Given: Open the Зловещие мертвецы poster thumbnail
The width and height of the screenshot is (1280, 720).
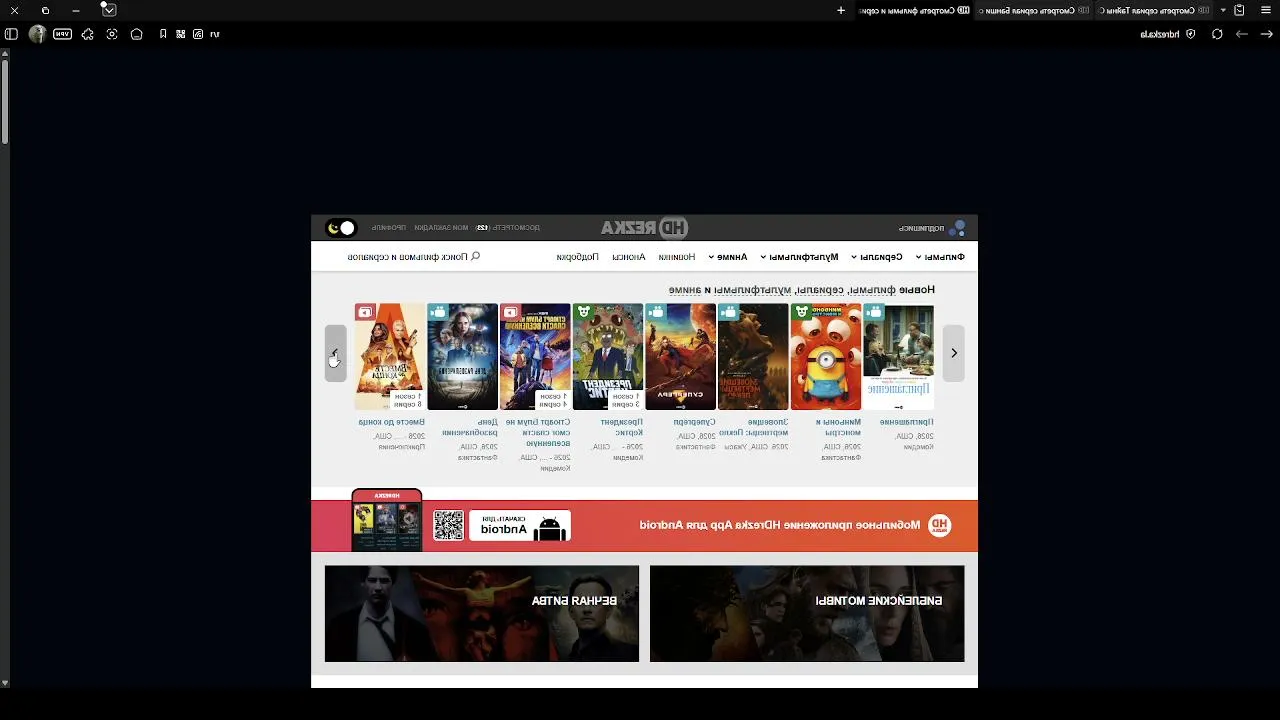Looking at the screenshot, I should click(x=753, y=357).
